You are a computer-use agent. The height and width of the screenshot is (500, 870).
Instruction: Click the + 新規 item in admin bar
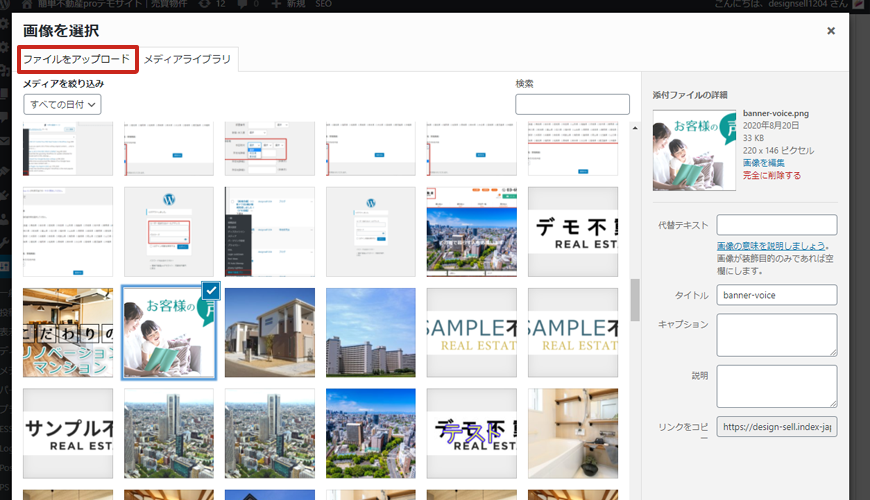pyautogui.click(x=288, y=5)
